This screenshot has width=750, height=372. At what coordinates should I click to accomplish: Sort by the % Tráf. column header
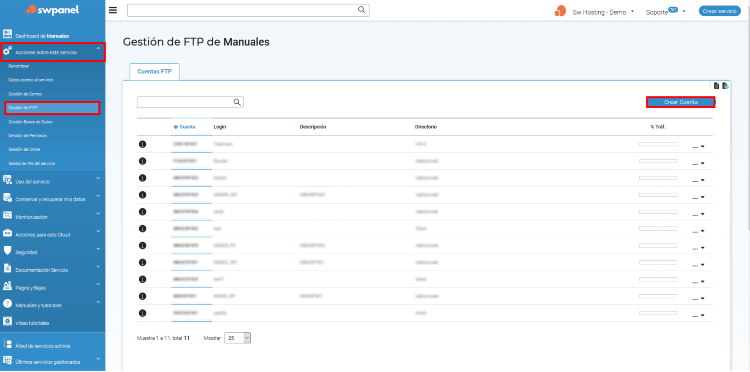[658, 127]
